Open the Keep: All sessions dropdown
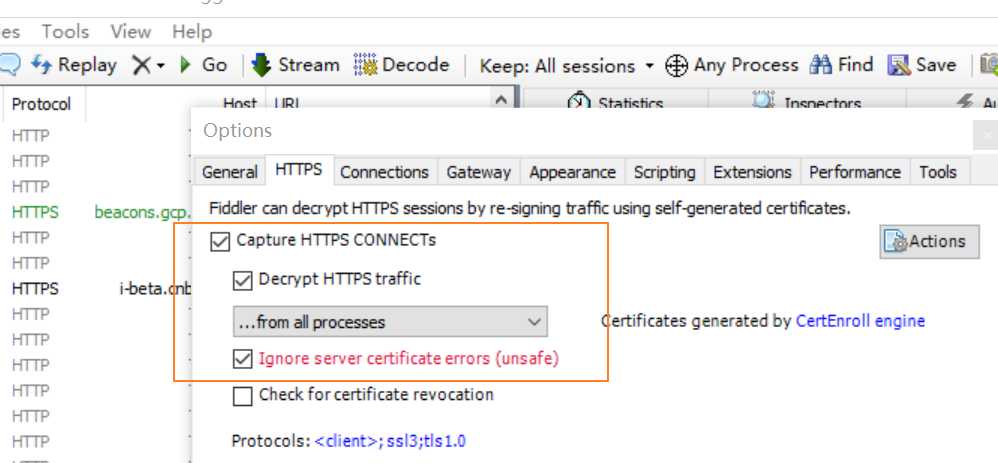The height and width of the screenshot is (463, 998). [x=566, y=66]
